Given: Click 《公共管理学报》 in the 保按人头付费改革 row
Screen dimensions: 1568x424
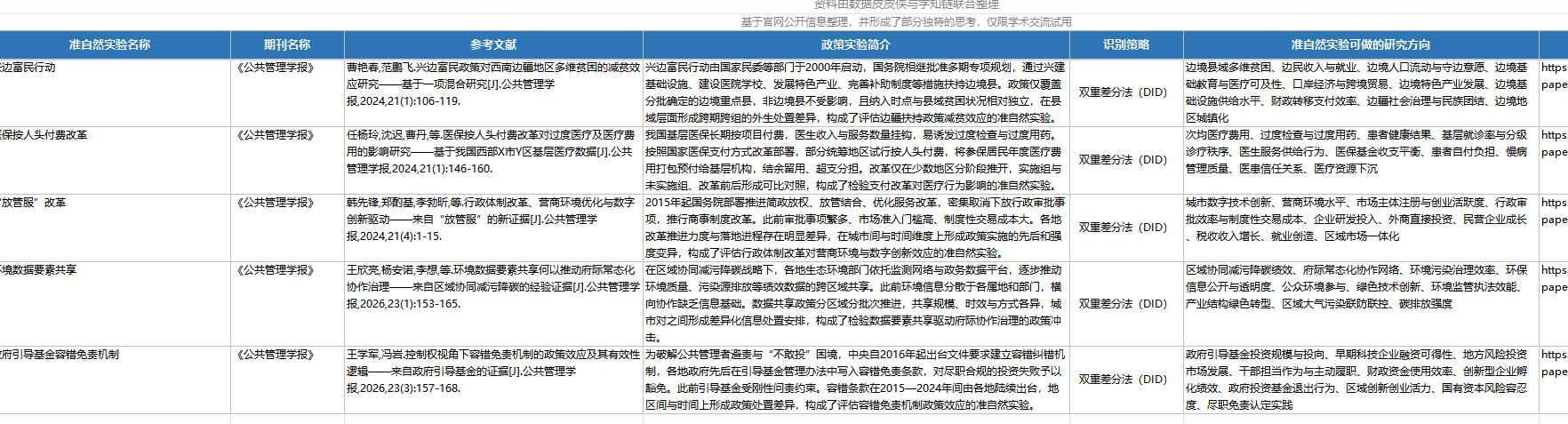Looking at the screenshot, I should point(276,135).
